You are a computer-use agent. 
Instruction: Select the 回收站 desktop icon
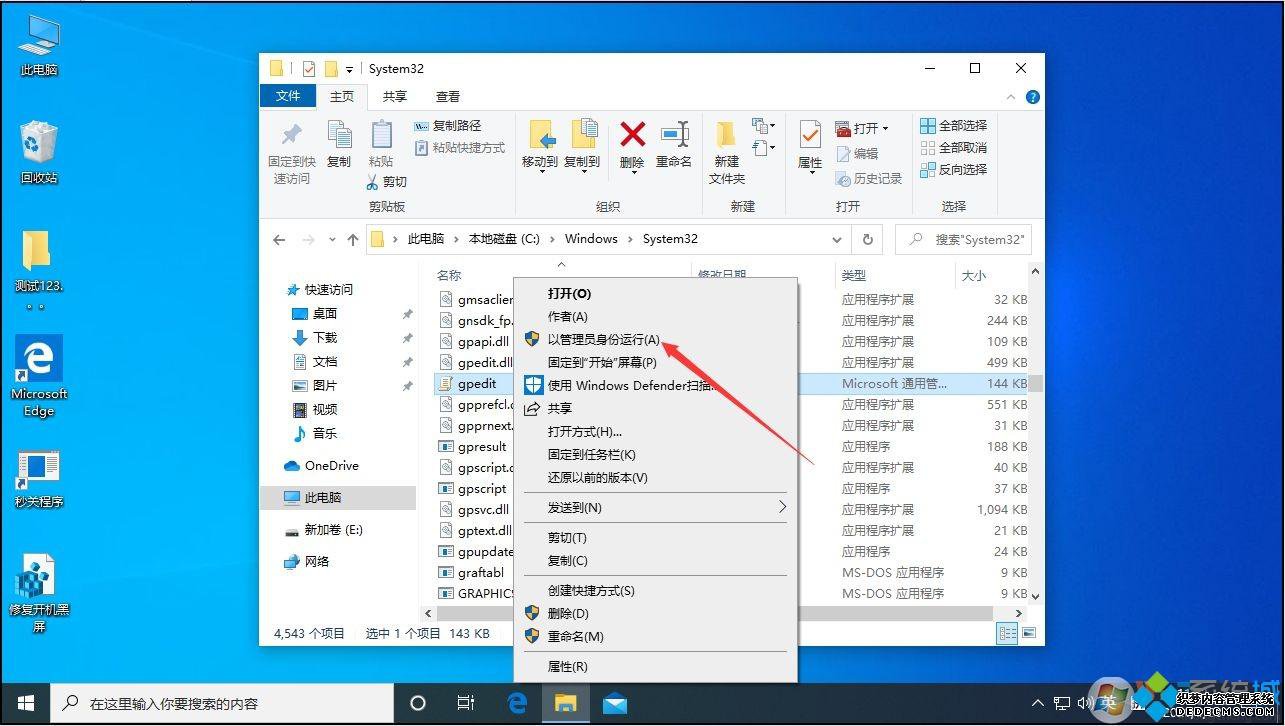point(39,153)
